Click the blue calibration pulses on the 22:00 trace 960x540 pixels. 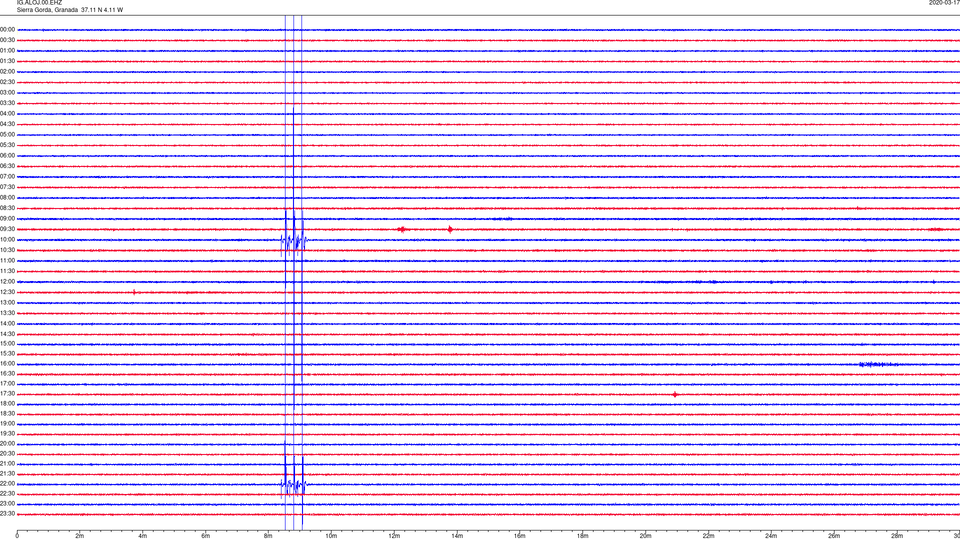tap(294, 485)
